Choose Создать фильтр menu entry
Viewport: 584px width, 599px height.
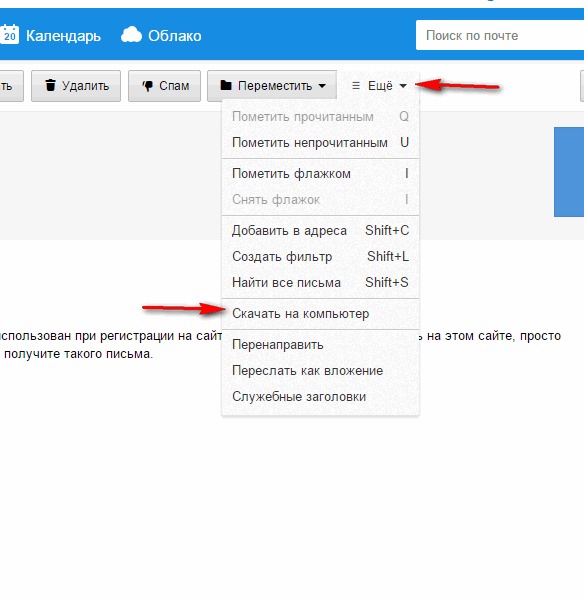[x=320, y=257]
